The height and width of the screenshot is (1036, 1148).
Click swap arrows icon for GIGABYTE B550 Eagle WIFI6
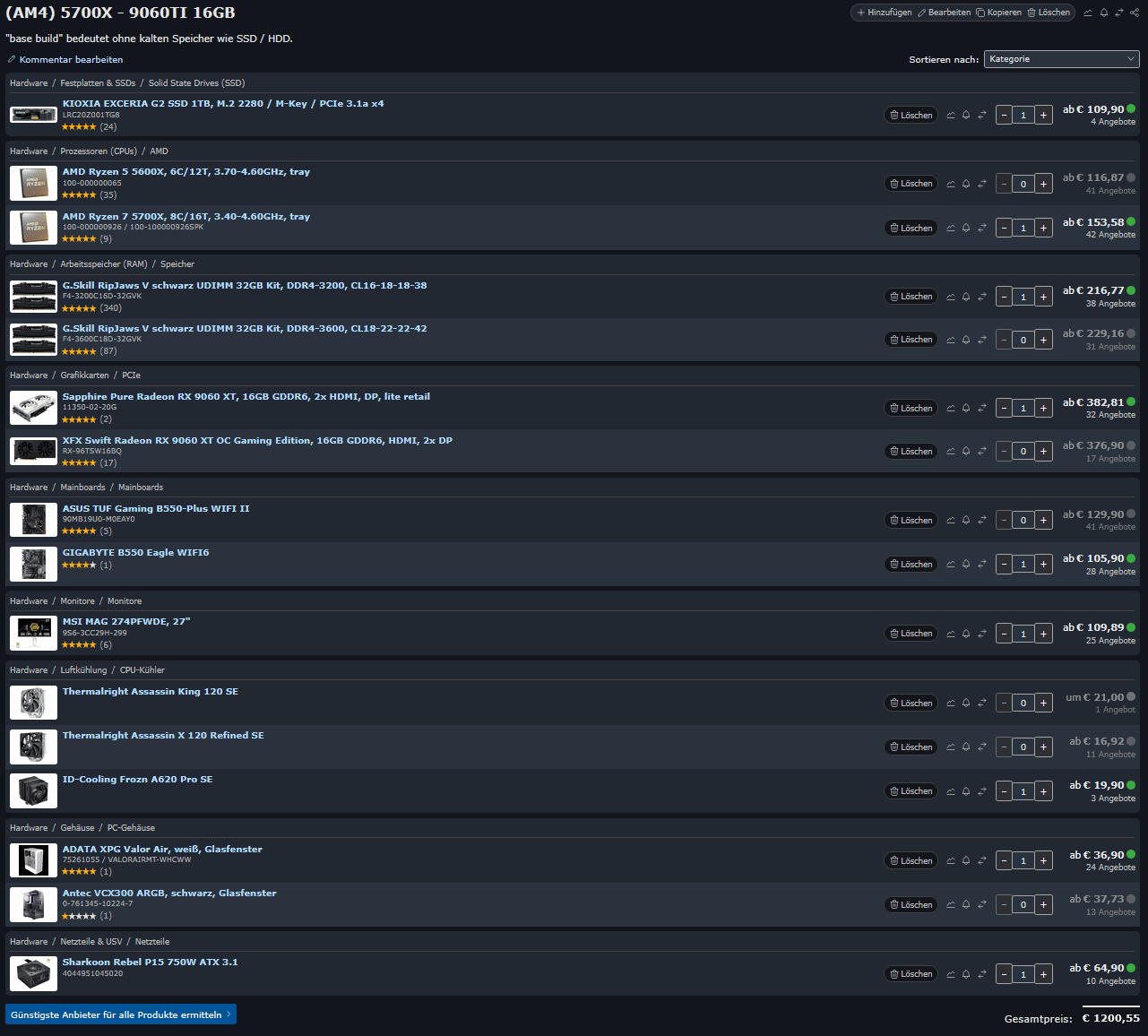[981, 565]
